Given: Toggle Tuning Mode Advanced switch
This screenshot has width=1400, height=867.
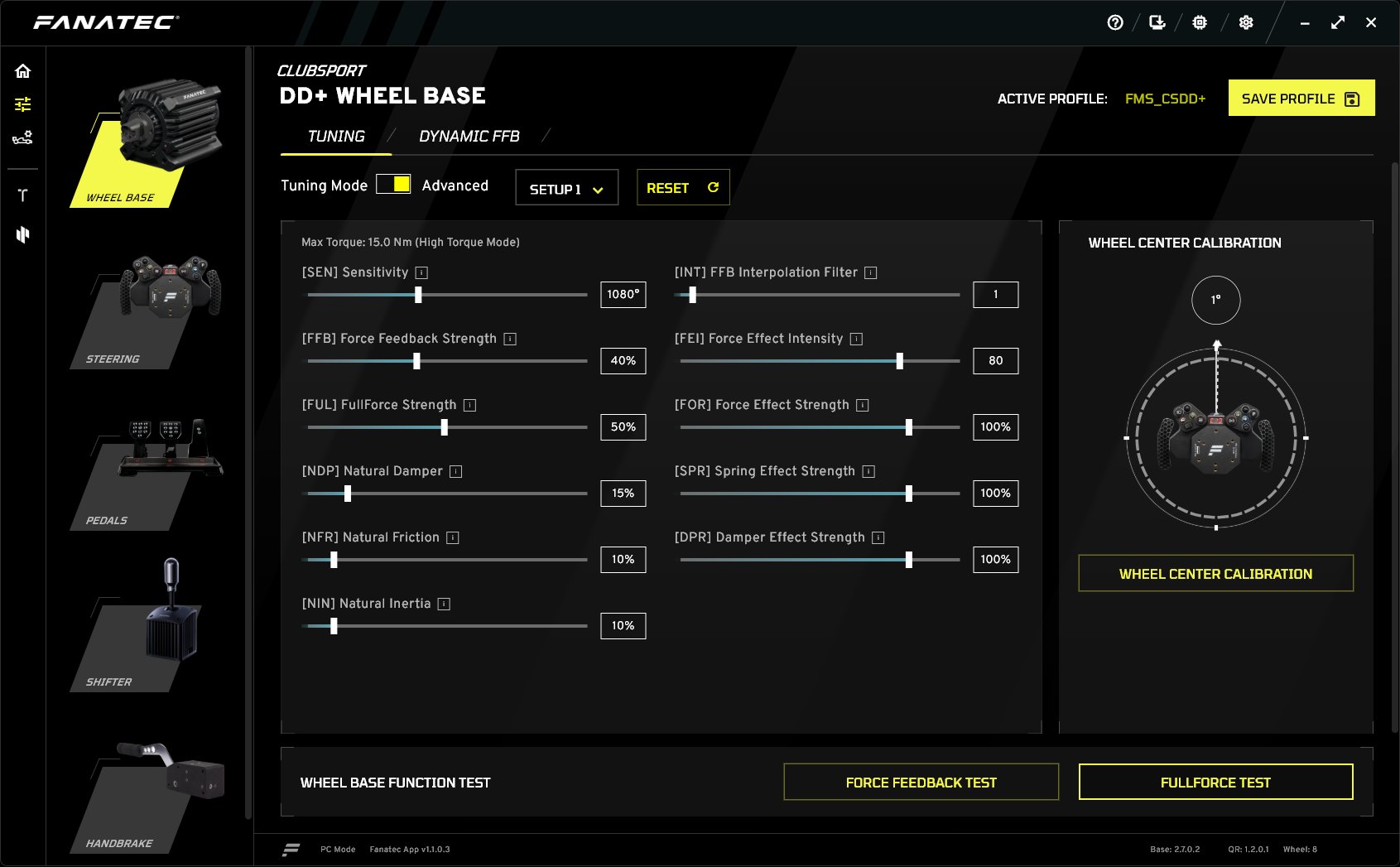Looking at the screenshot, I should click(393, 185).
